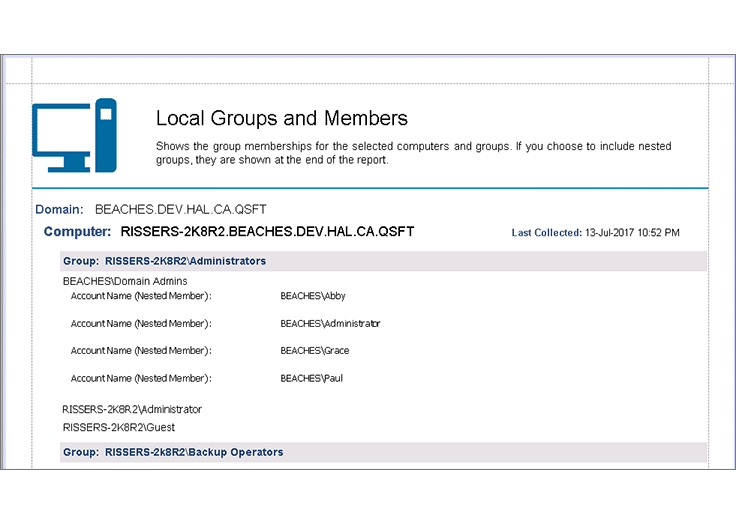Click Account Name label beside BEACHES\Grace
This screenshot has height=523, width=736.
point(141,351)
